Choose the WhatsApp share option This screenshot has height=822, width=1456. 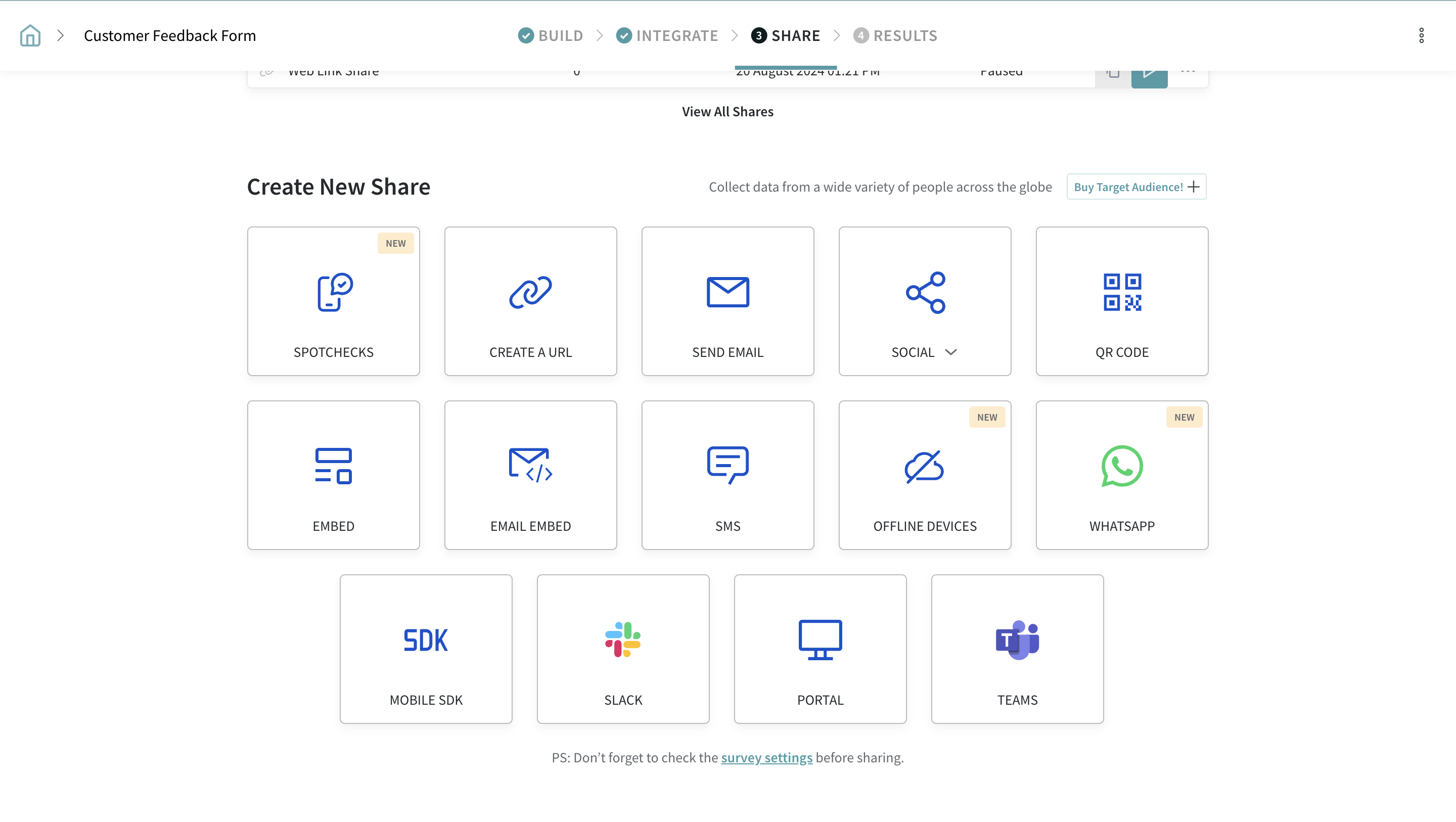pyautogui.click(x=1121, y=475)
